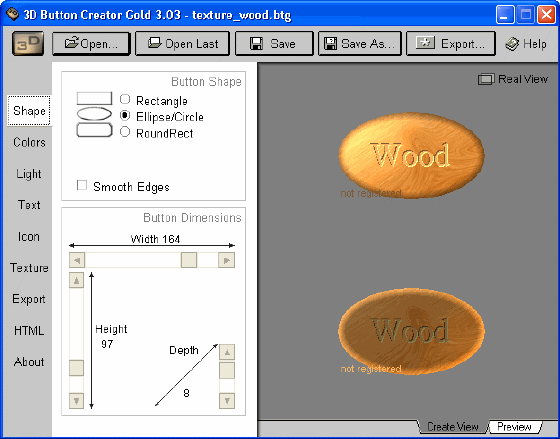560x439 pixels.
Task: Click the Export star icon
Action: point(425,43)
